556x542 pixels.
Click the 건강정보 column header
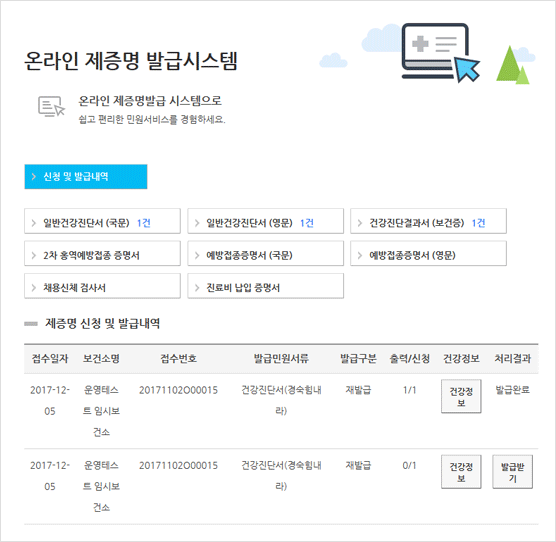(461, 358)
